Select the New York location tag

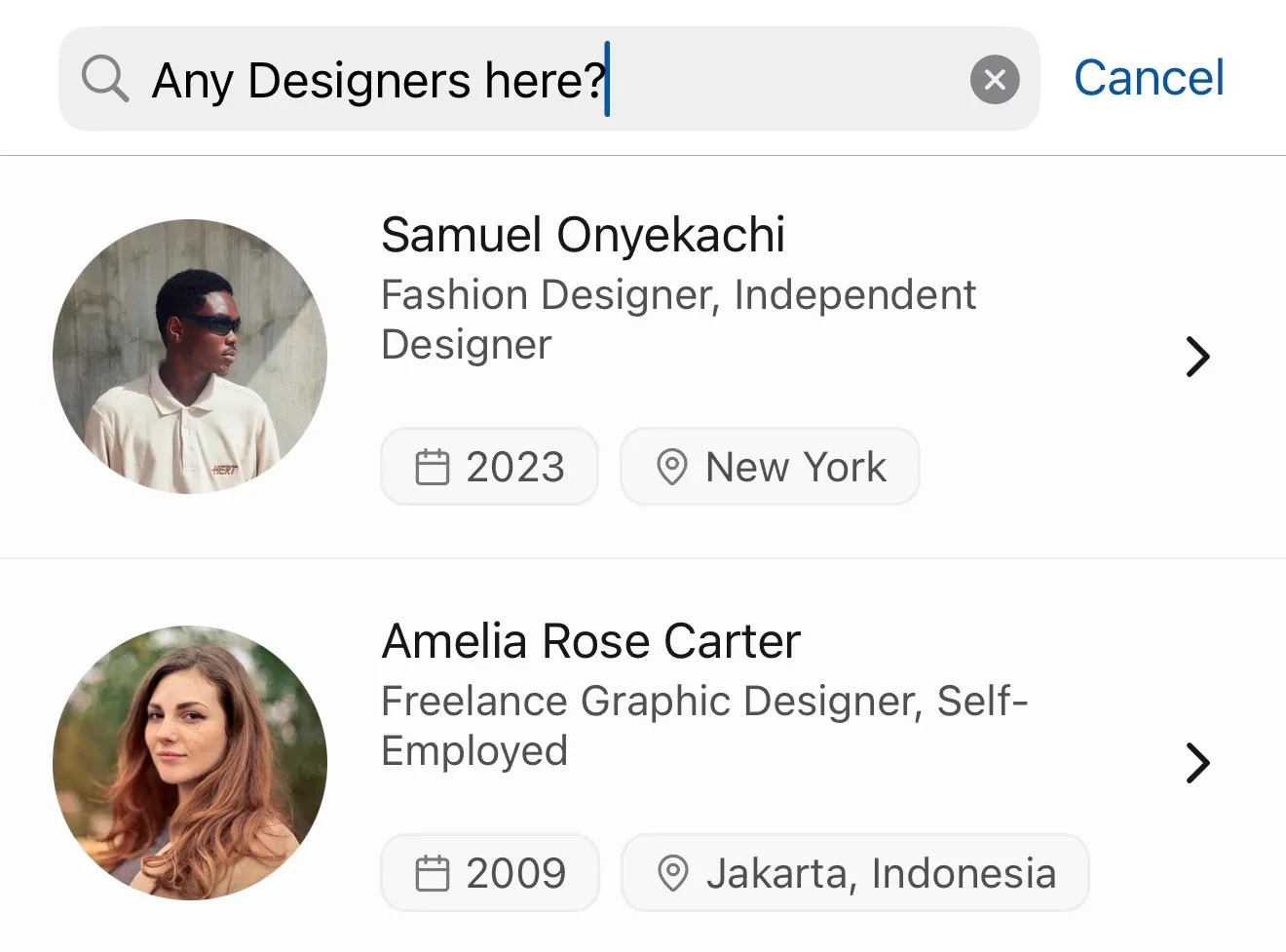pyautogui.click(x=770, y=467)
